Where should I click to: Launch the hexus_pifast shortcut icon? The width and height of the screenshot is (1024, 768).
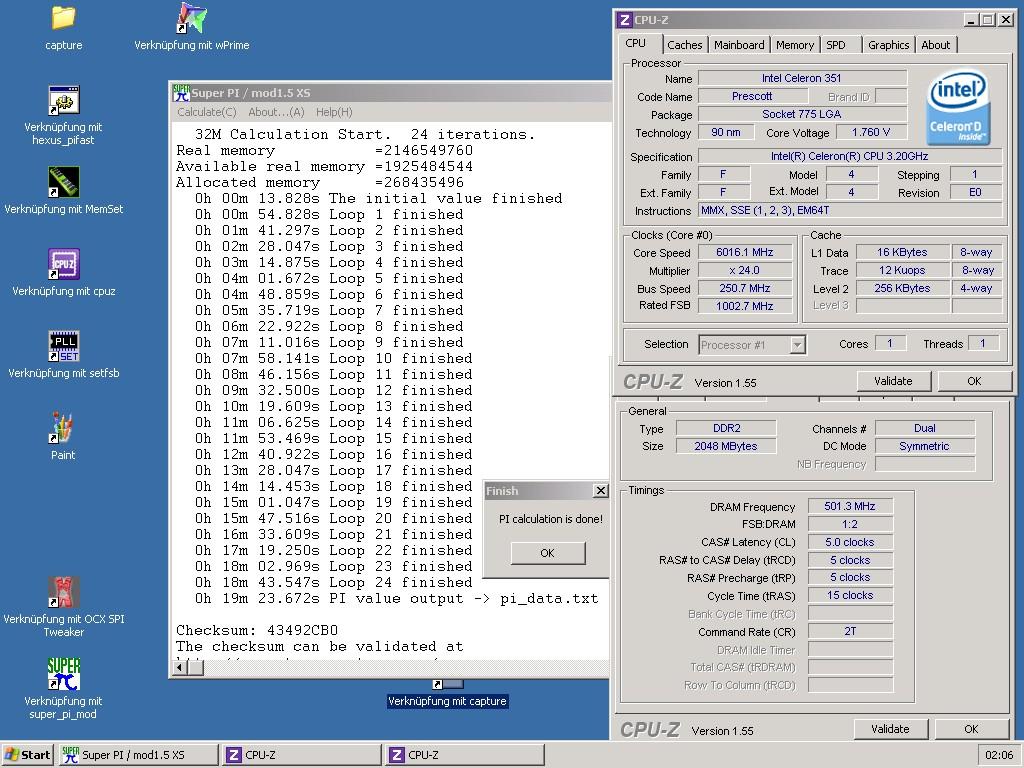point(63,100)
